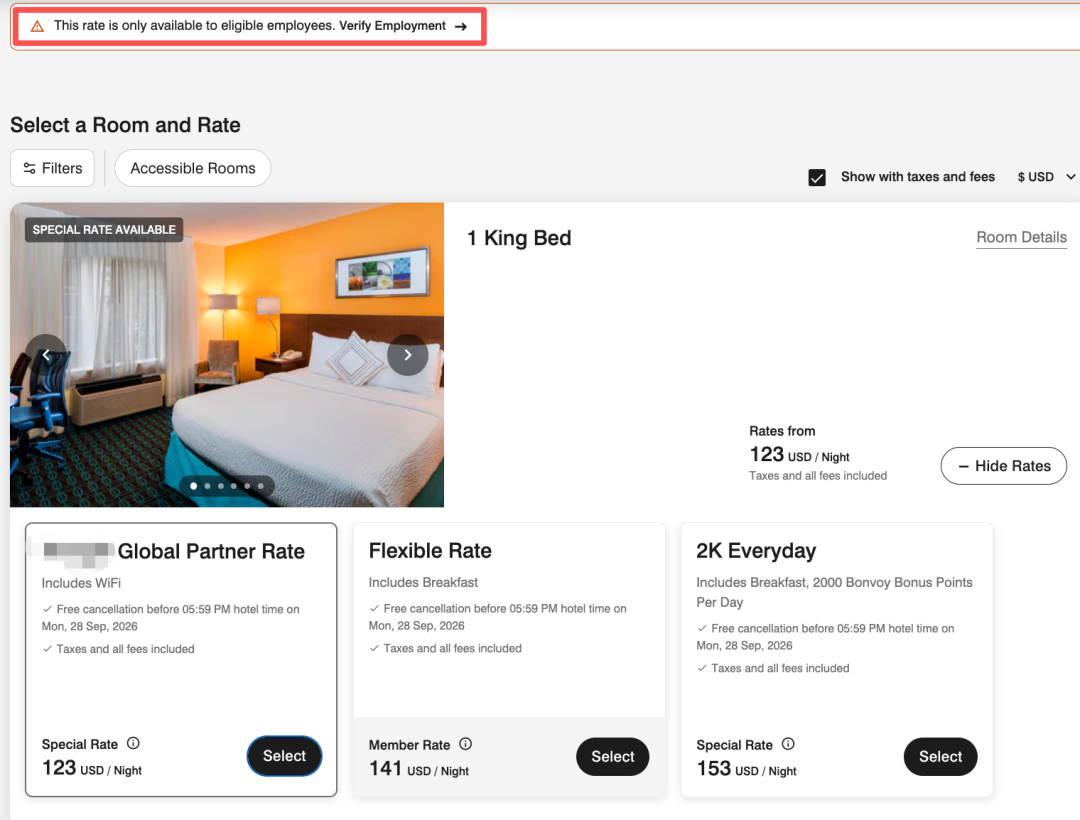Click the King Bed room photo

coord(227,355)
